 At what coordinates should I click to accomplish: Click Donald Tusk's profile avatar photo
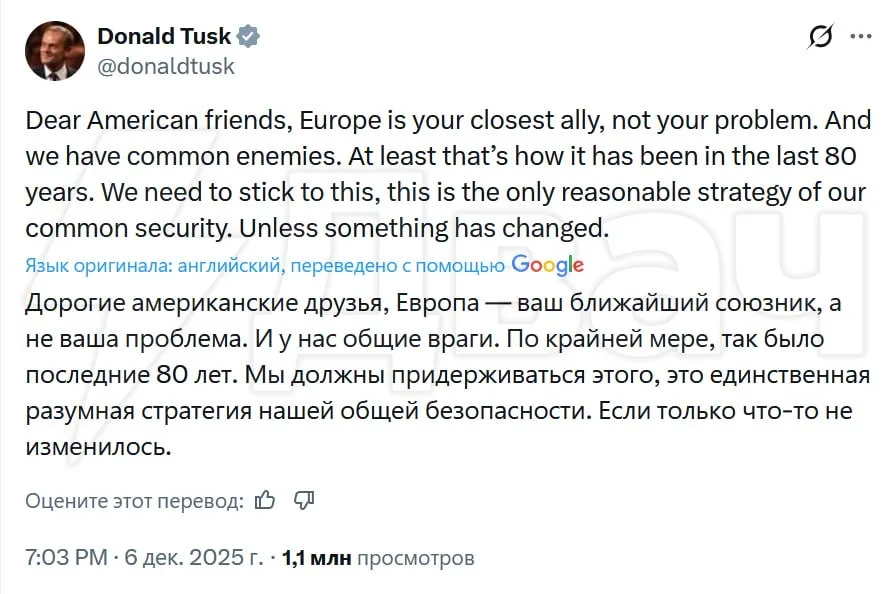[x=54, y=51]
